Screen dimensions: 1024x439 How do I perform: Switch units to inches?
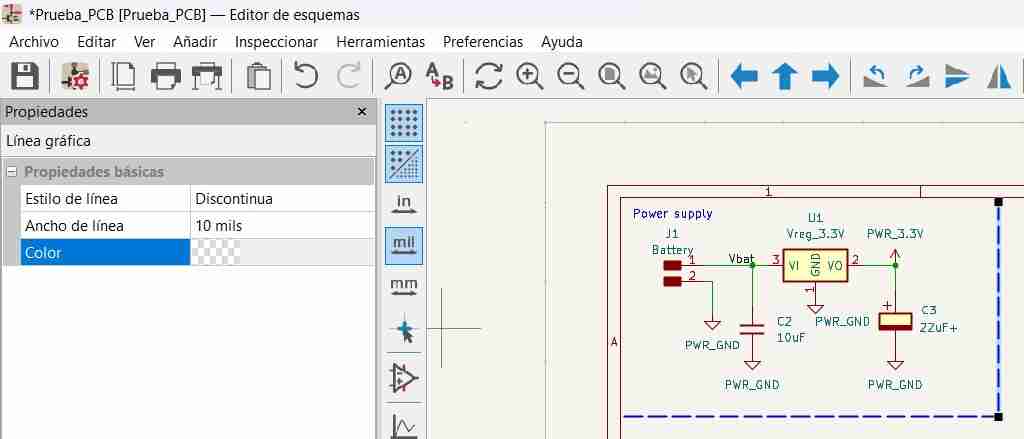[404, 204]
